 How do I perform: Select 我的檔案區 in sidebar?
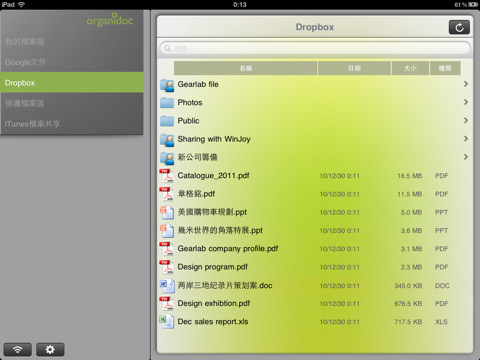tap(72, 42)
